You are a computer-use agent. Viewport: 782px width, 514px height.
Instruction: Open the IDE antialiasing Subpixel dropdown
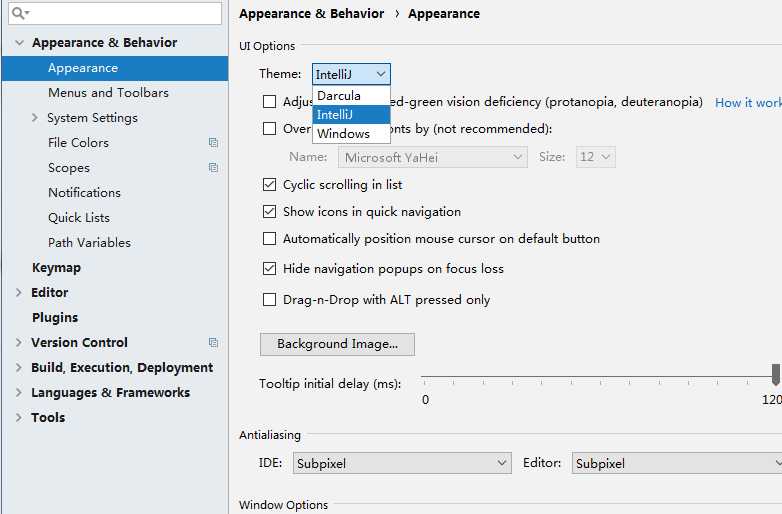click(x=402, y=463)
